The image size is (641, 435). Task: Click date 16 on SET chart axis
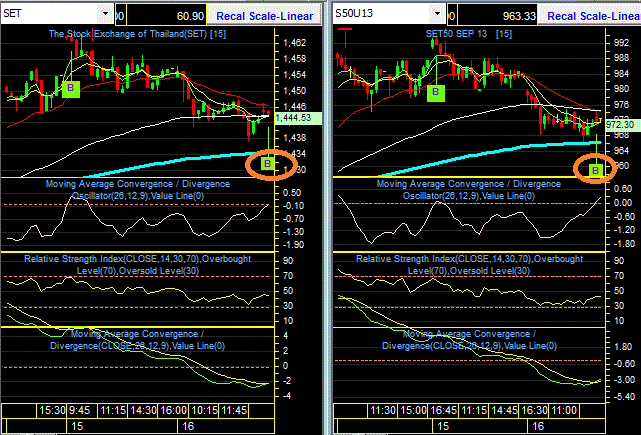point(188,426)
